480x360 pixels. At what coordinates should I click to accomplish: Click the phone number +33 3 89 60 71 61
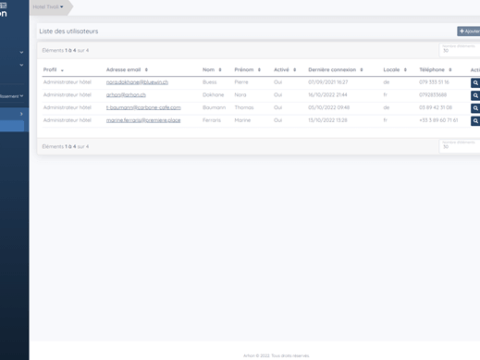(439, 120)
